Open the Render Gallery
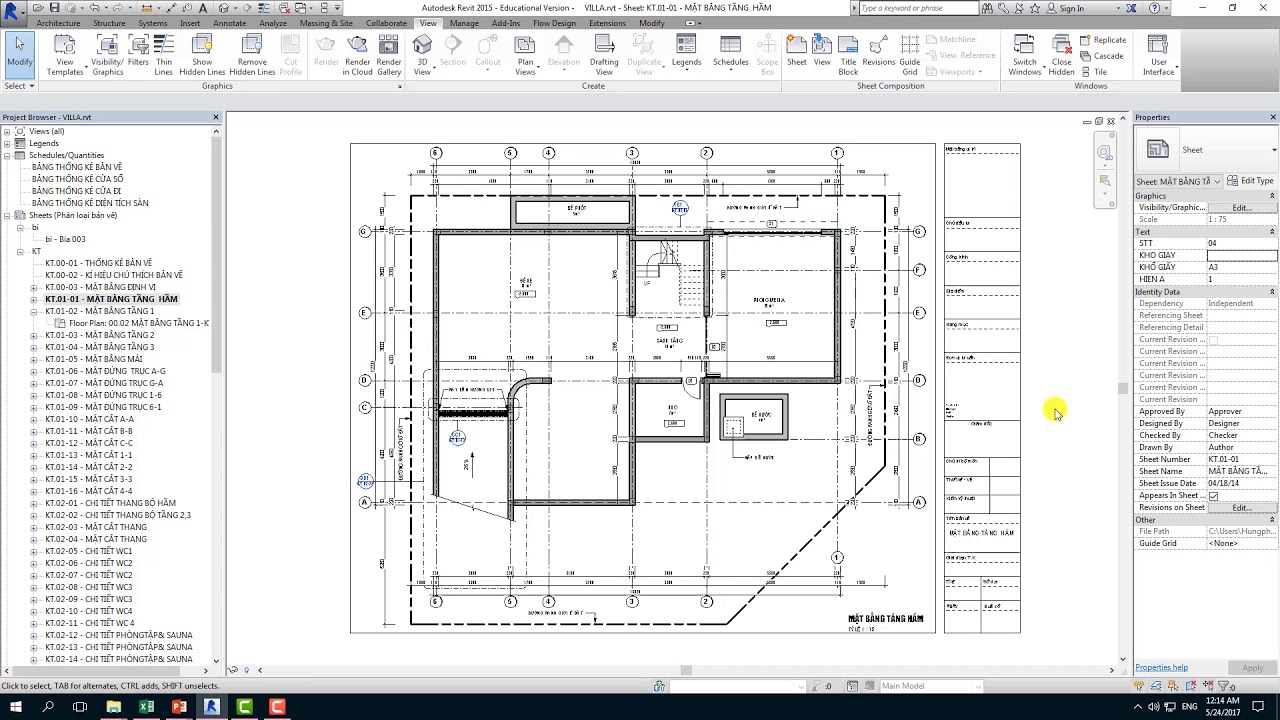 pyautogui.click(x=389, y=55)
